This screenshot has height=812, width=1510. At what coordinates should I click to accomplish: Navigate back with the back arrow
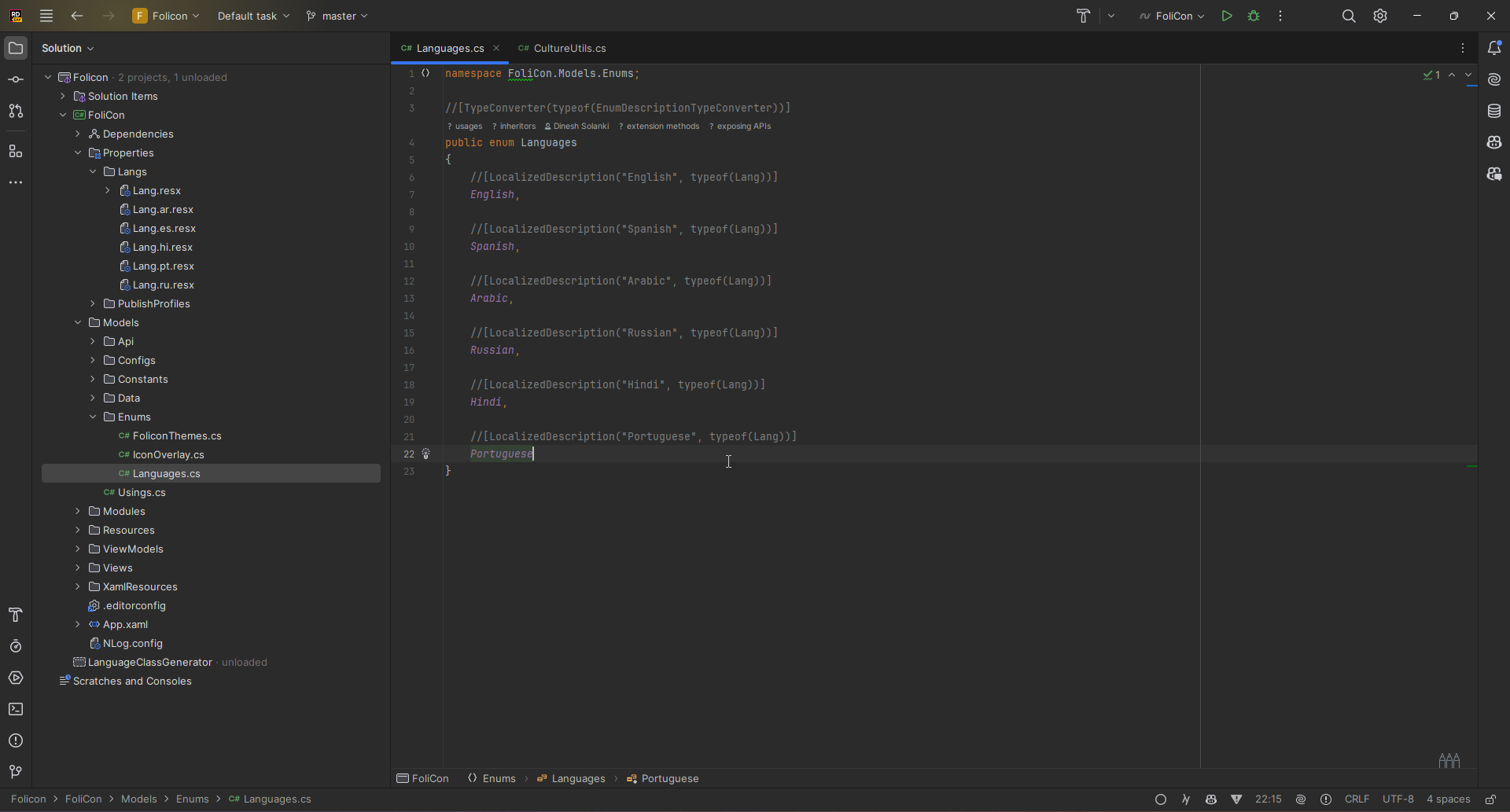(x=77, y=16)
